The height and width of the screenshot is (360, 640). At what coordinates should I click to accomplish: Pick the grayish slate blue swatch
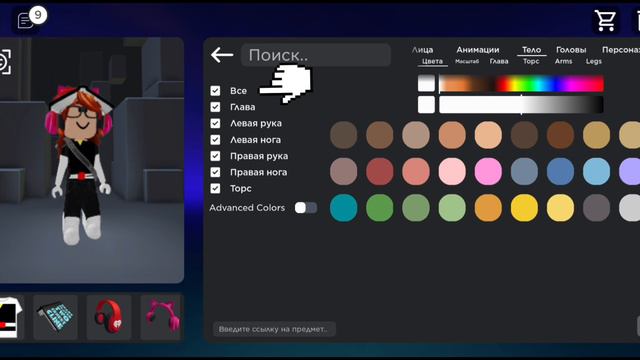524,171
